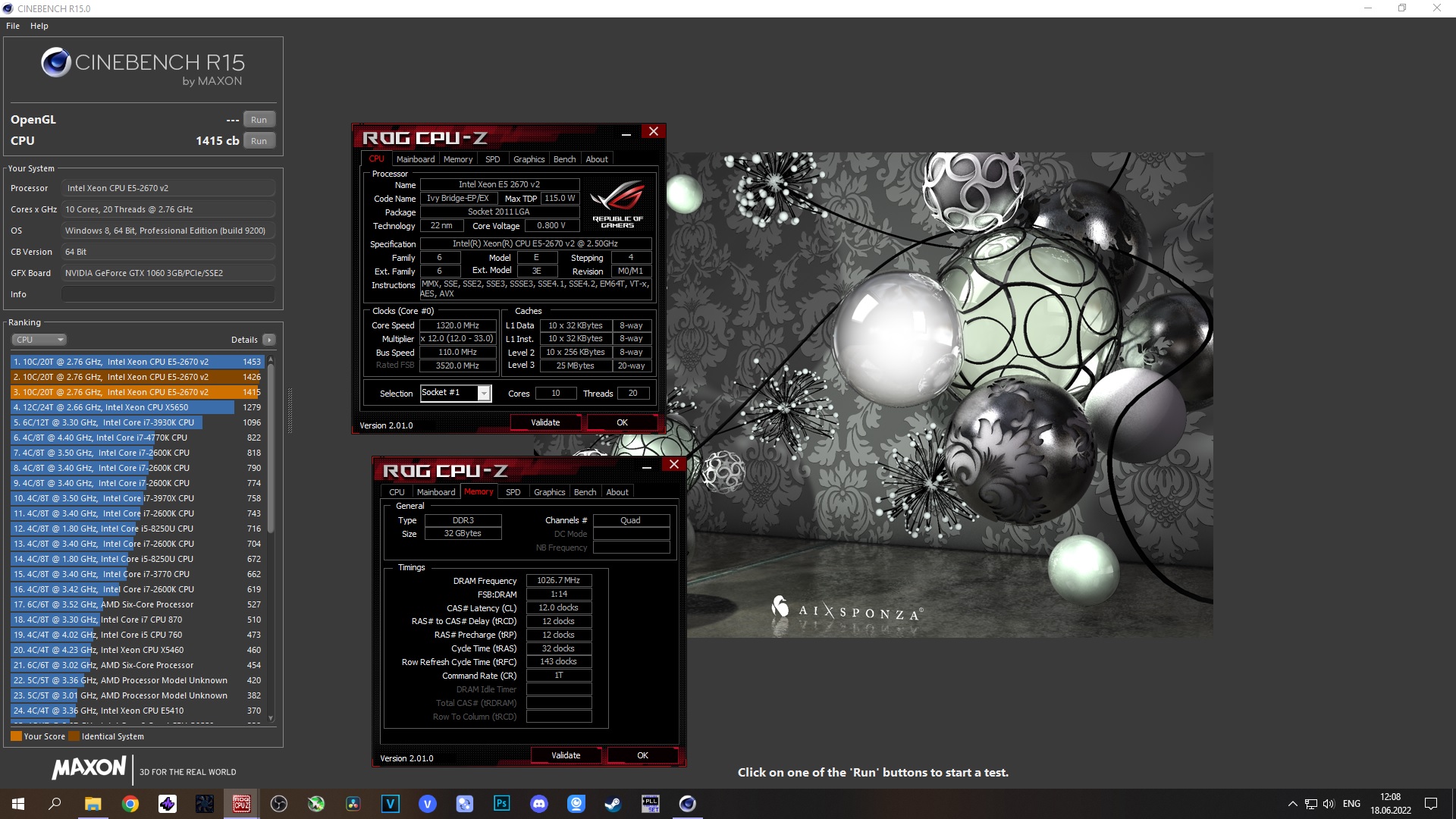
Task: Click the ranking list vertical scrollbar
Action: pyautogui.click(x=271, y=447)
